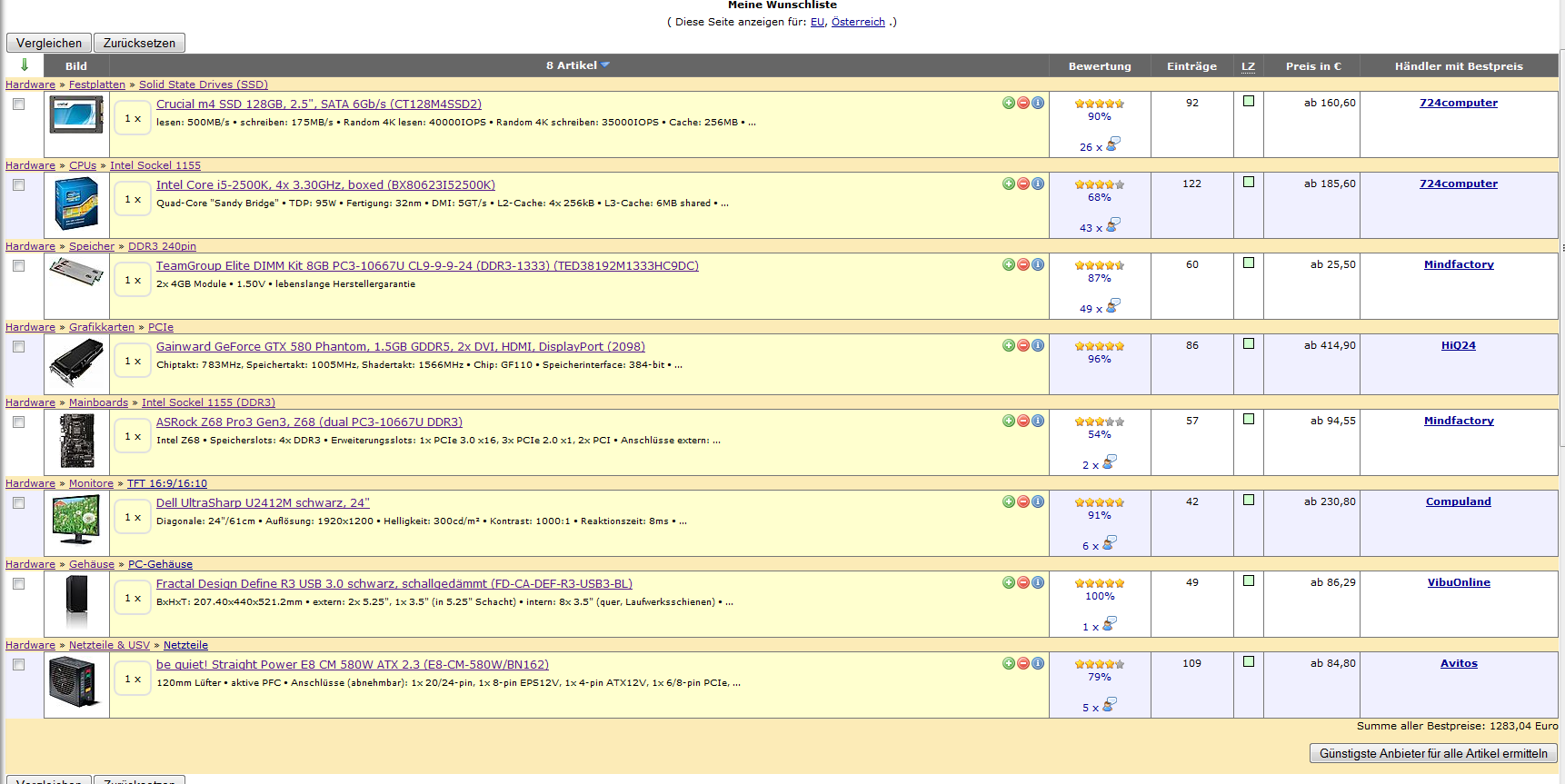The image size is (1565, 784).
Task: Sort by Preis in € column
Action: [x=1313, y=66]
